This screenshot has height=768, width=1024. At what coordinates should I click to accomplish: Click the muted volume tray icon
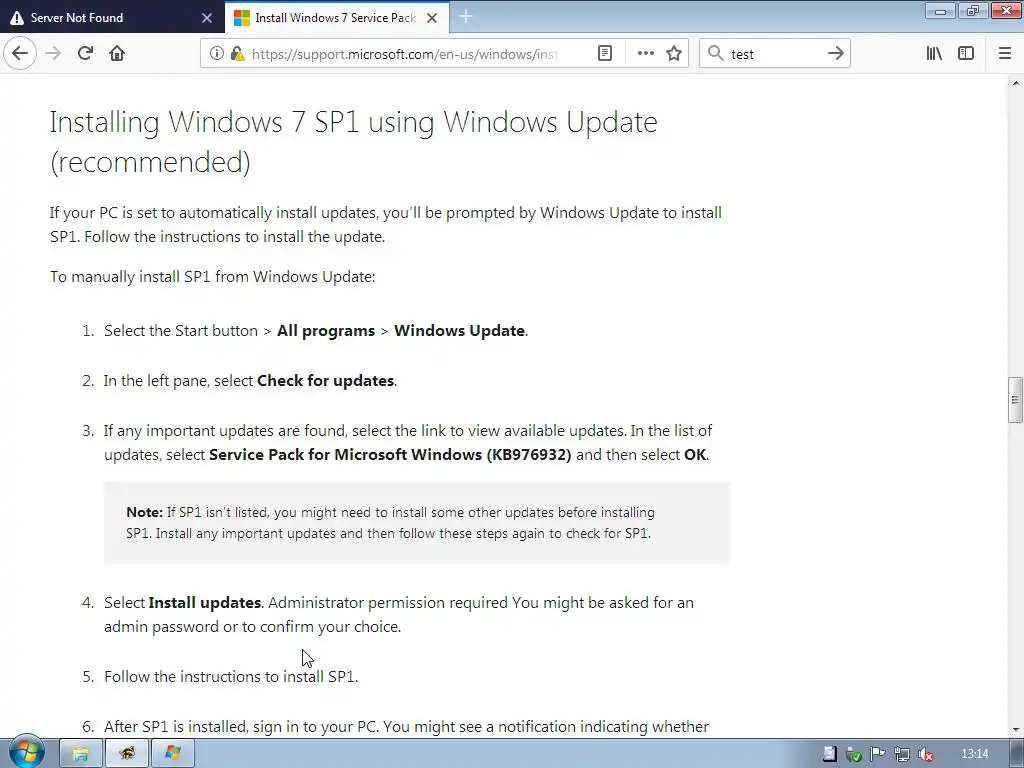tap(925, 754)
